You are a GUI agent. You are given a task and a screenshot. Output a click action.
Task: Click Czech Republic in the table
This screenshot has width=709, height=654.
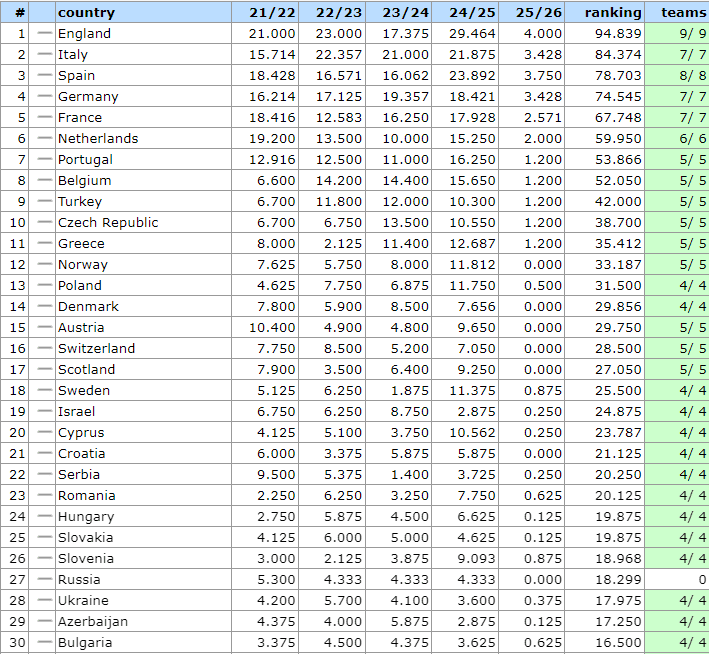coord(108,223)
